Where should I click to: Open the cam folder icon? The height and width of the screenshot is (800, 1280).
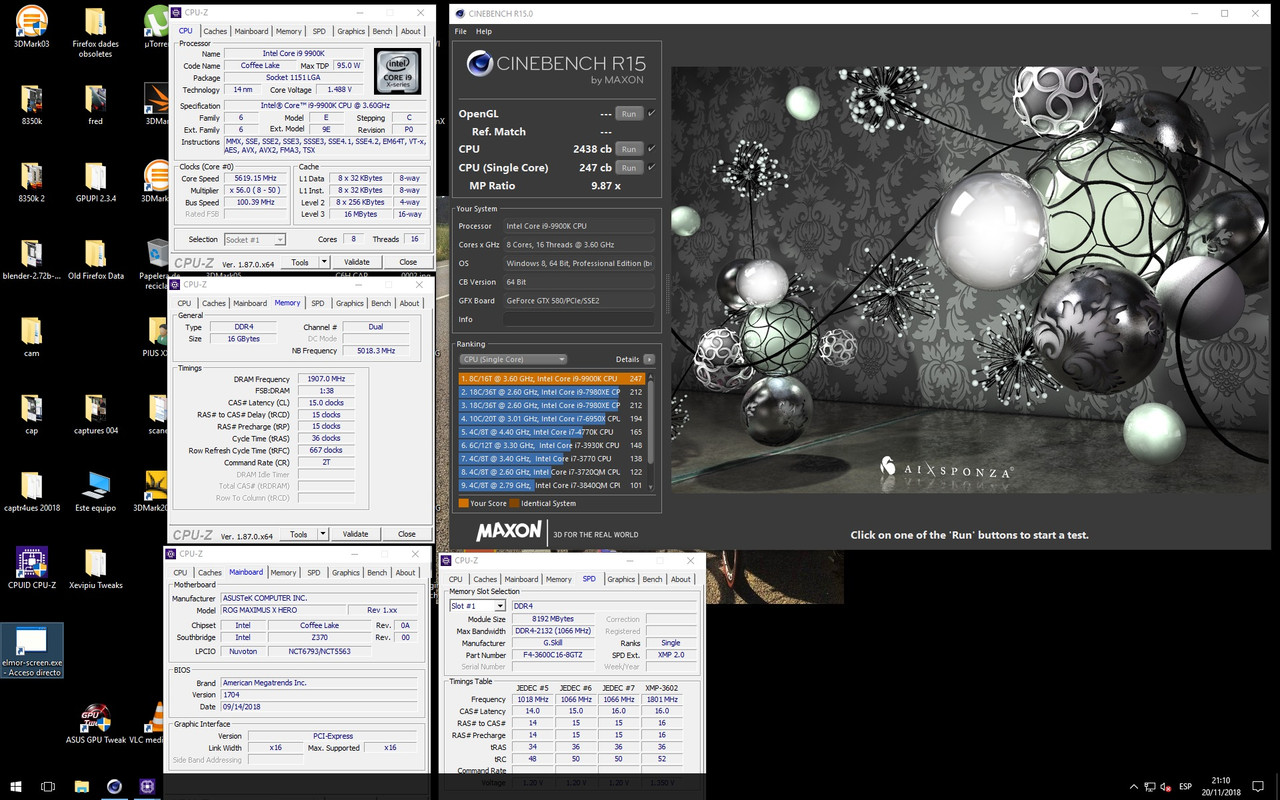tap(31, 337)
